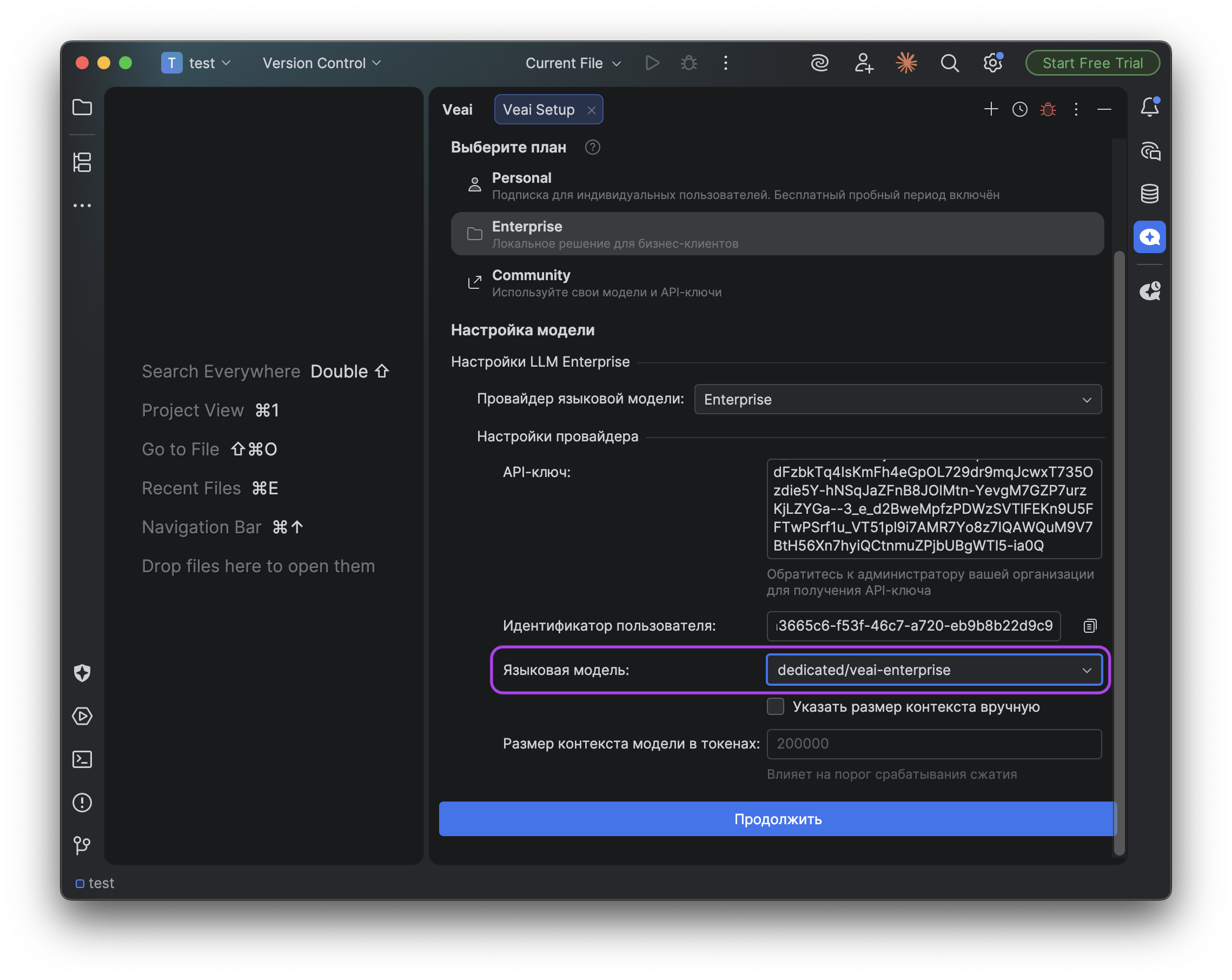Open the dedicated/veai-enterprise model dropdown
The width and height of the screenshot is (1232, 980).
click(x=933, y=670)
